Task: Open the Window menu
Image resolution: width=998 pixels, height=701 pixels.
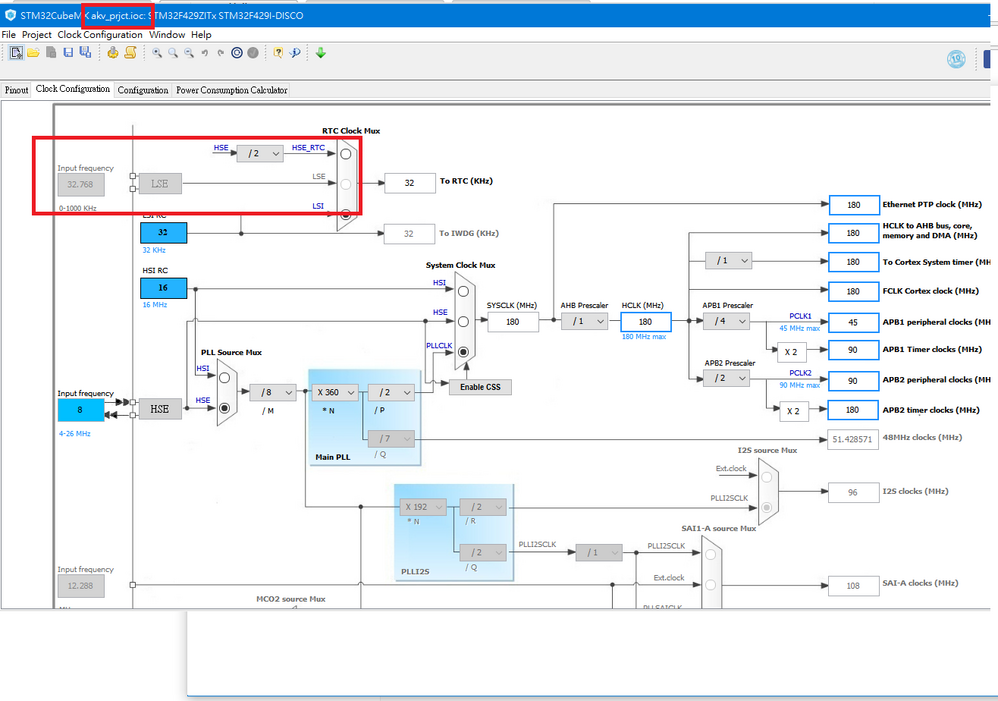Action: click(x=167, y=34)
